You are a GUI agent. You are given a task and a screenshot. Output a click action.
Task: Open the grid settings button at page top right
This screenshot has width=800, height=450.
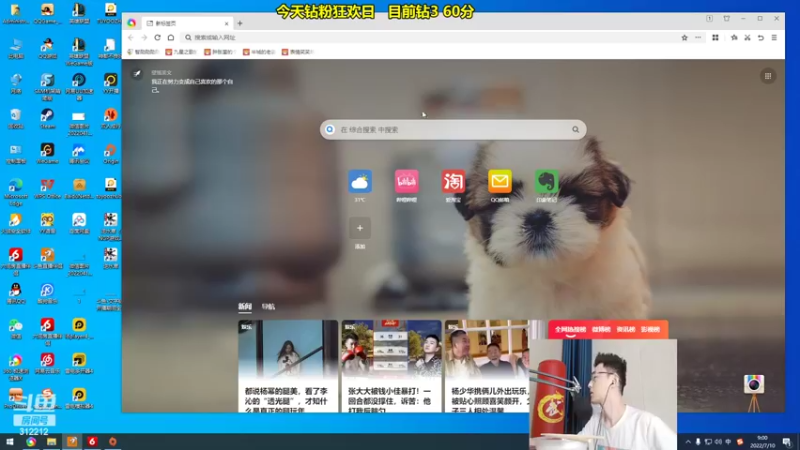pos(768,76)
